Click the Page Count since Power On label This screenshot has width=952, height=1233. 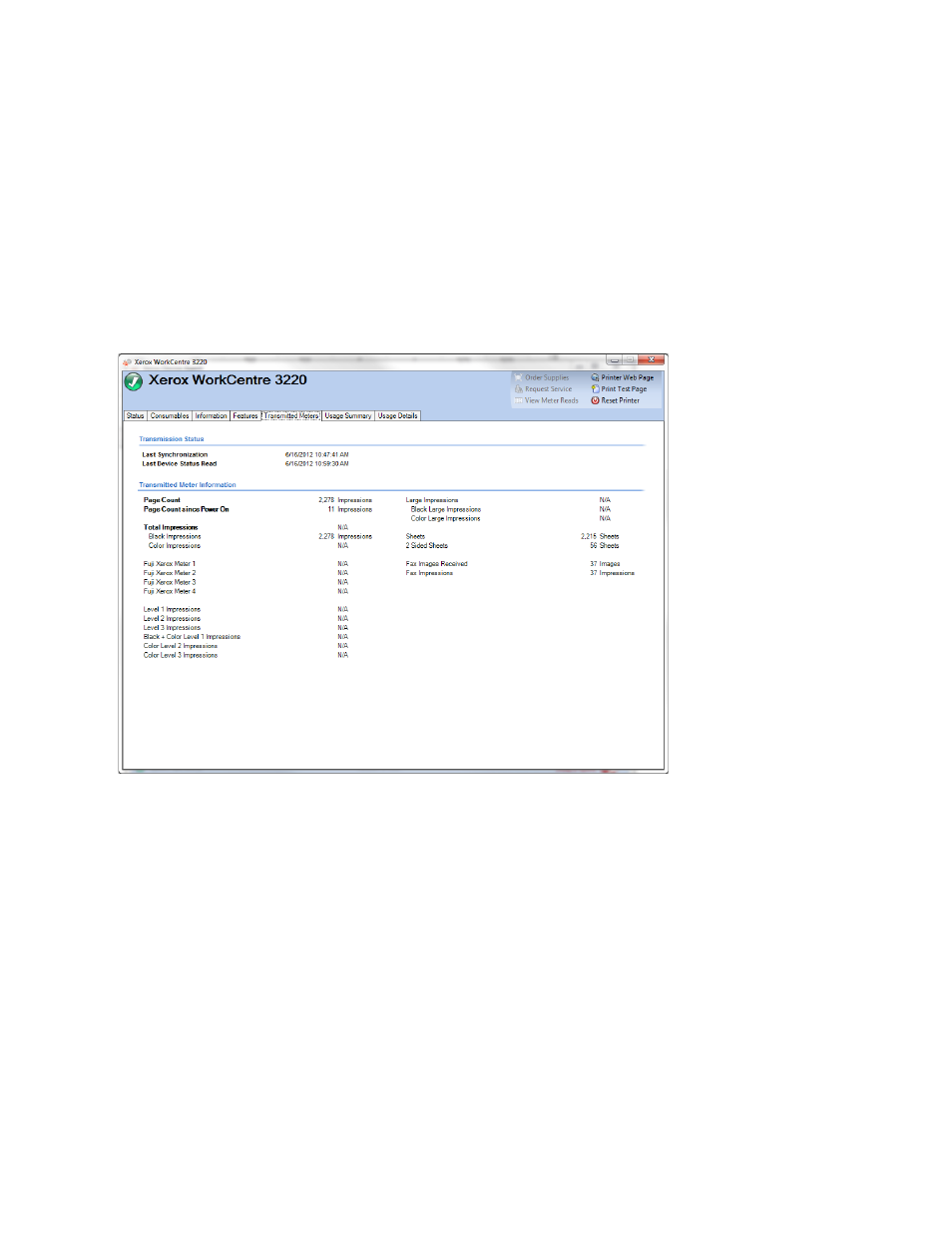point(187,509)
